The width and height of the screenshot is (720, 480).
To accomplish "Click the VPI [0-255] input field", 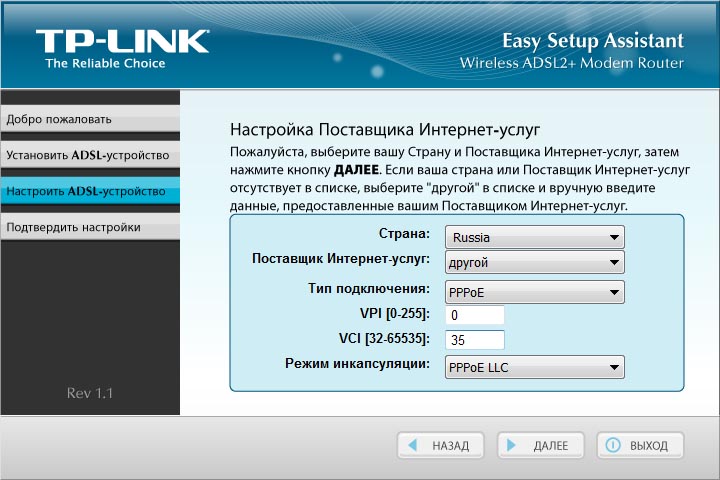I will coord(475,315).
